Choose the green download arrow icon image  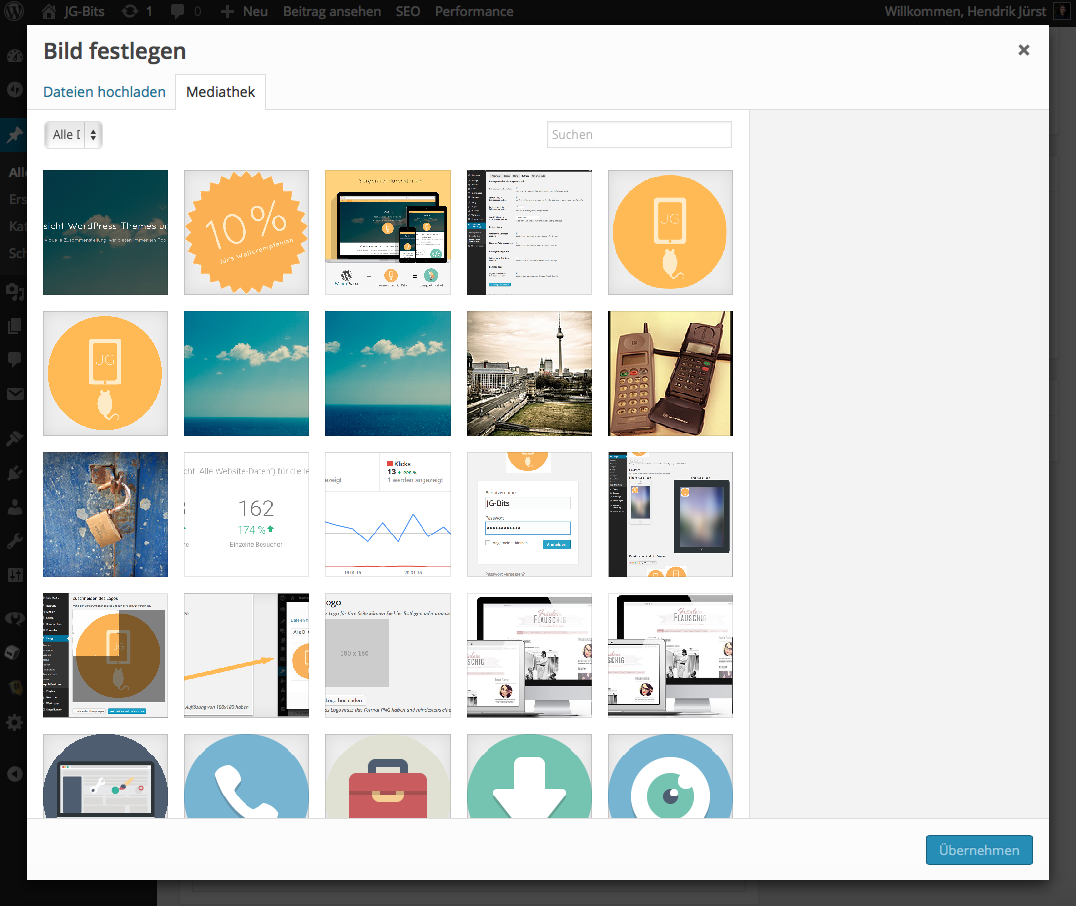point(529,776)
